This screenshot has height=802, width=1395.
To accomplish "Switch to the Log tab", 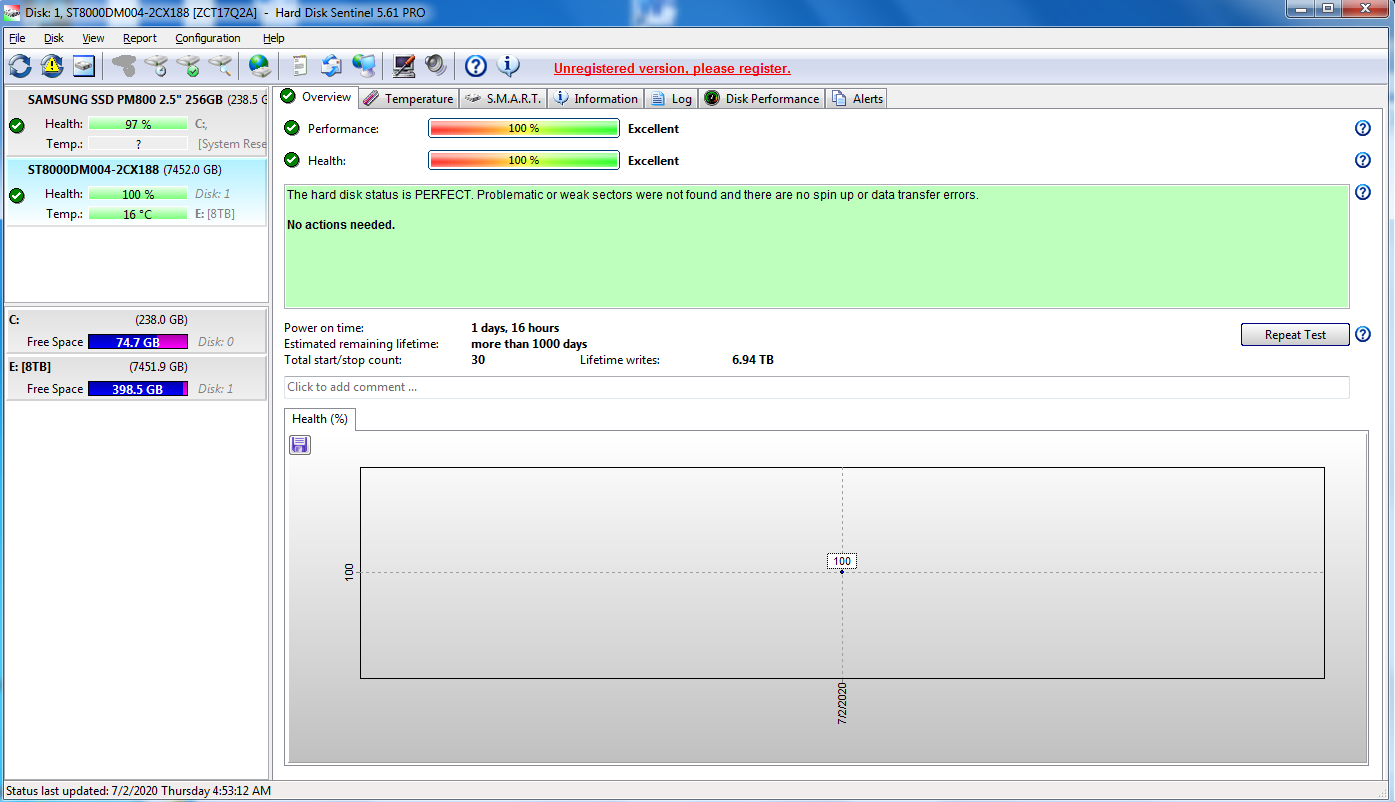I will pos(671,98).
